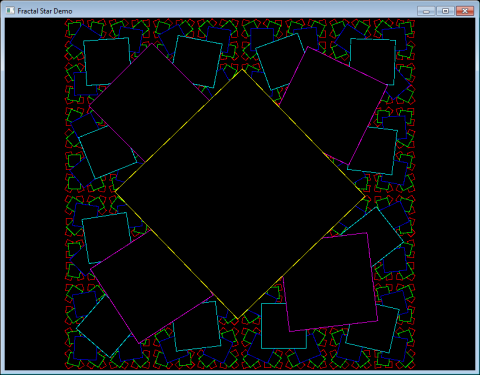Minimize the Fractal Star Demo window
This screenshot has width=480, height=375.
426,11
